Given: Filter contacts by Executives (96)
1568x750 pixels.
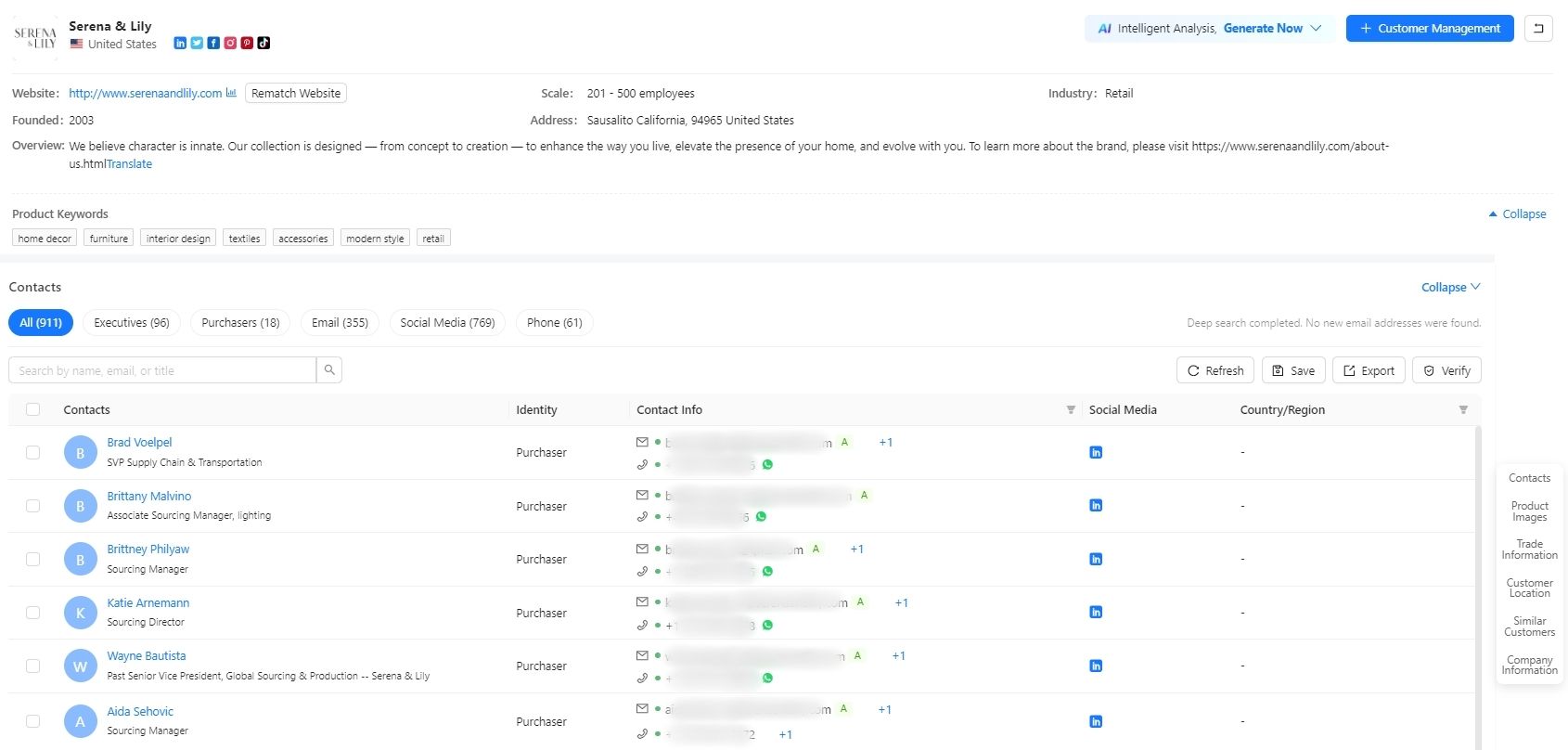Looking at the screenshot, I should tap(132, 323).
